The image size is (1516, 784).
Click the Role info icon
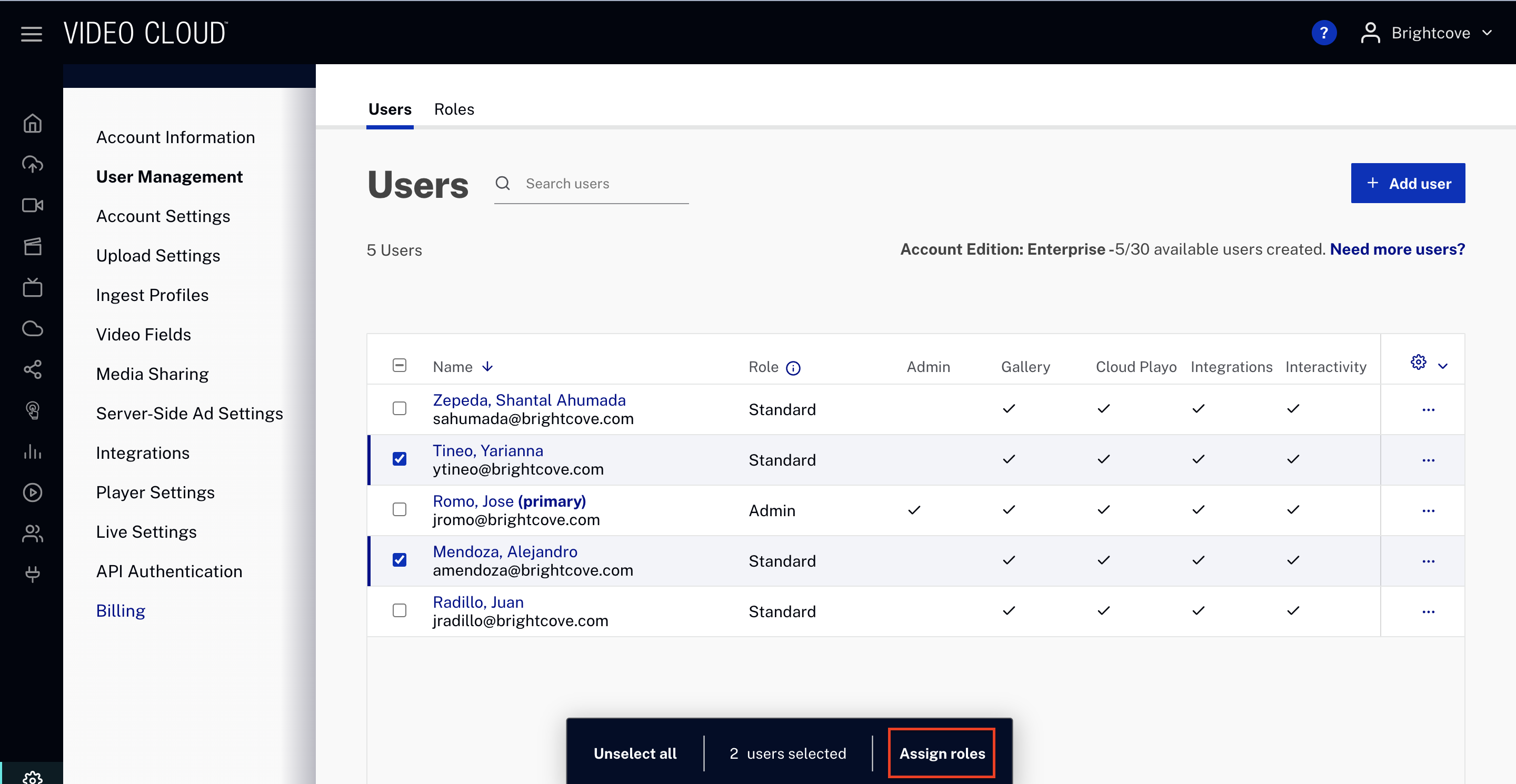coord(793,368)
